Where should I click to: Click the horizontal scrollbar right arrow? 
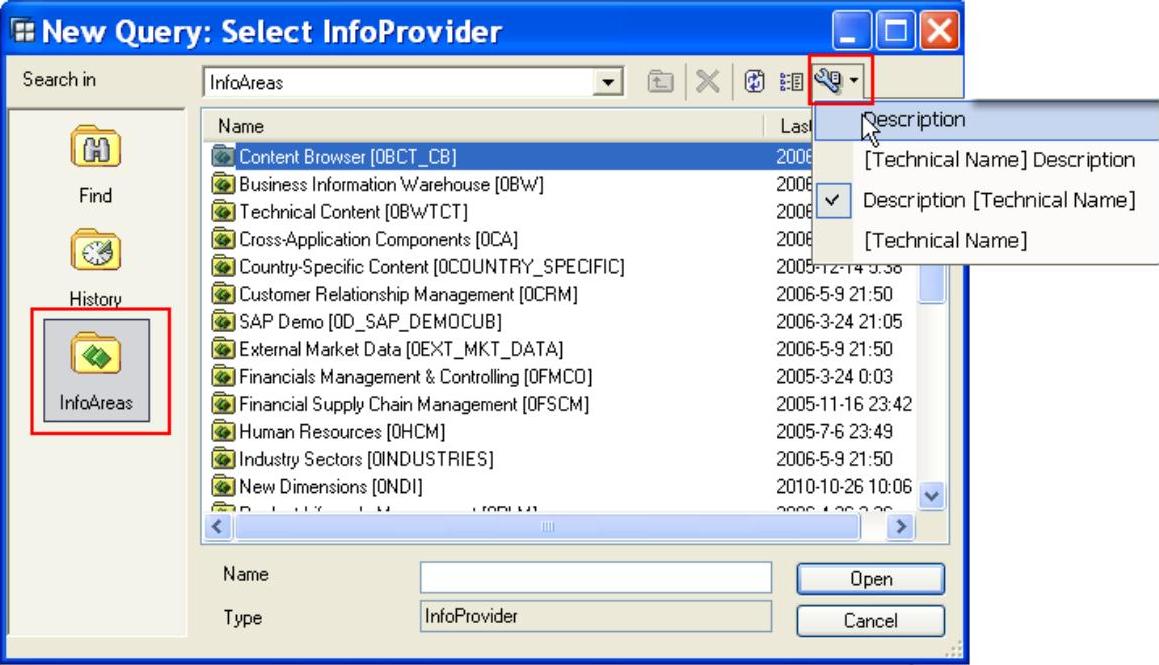coord(901,527)
